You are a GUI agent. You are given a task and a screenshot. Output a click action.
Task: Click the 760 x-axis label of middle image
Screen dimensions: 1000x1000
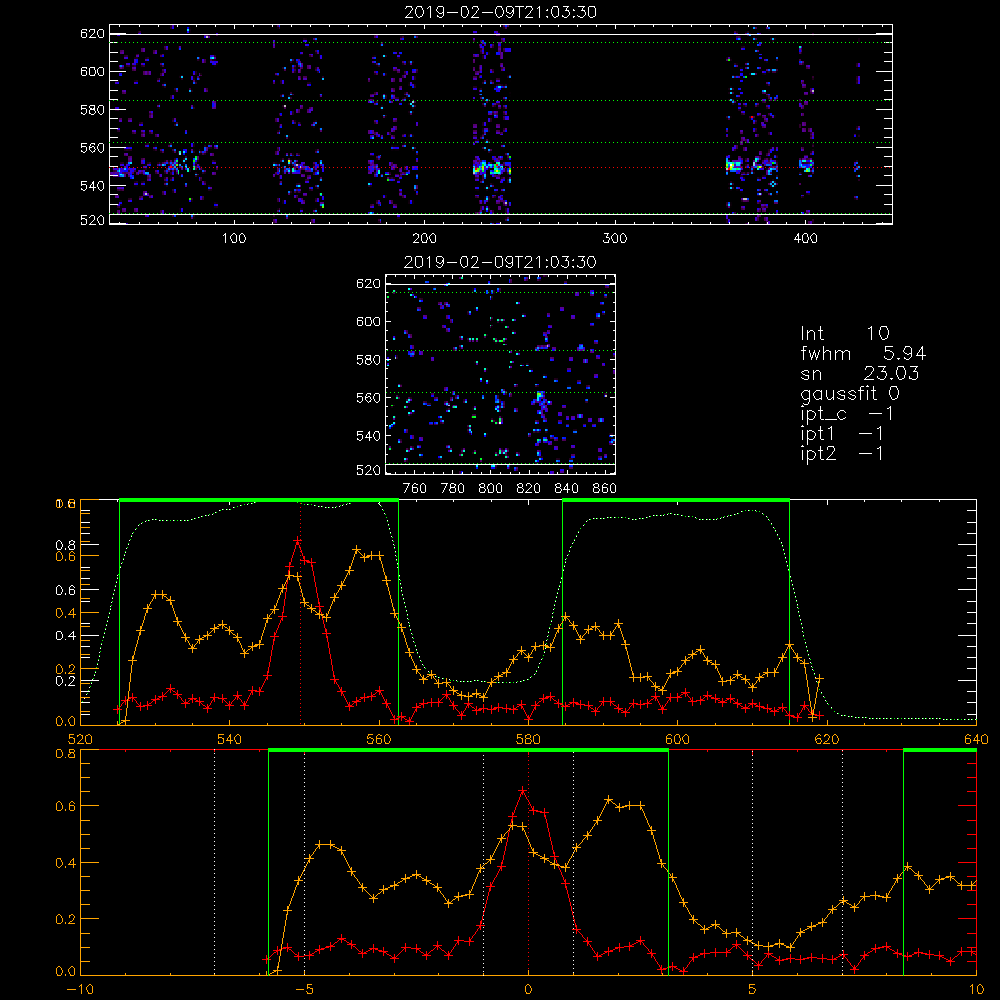[x=415, y=489]
